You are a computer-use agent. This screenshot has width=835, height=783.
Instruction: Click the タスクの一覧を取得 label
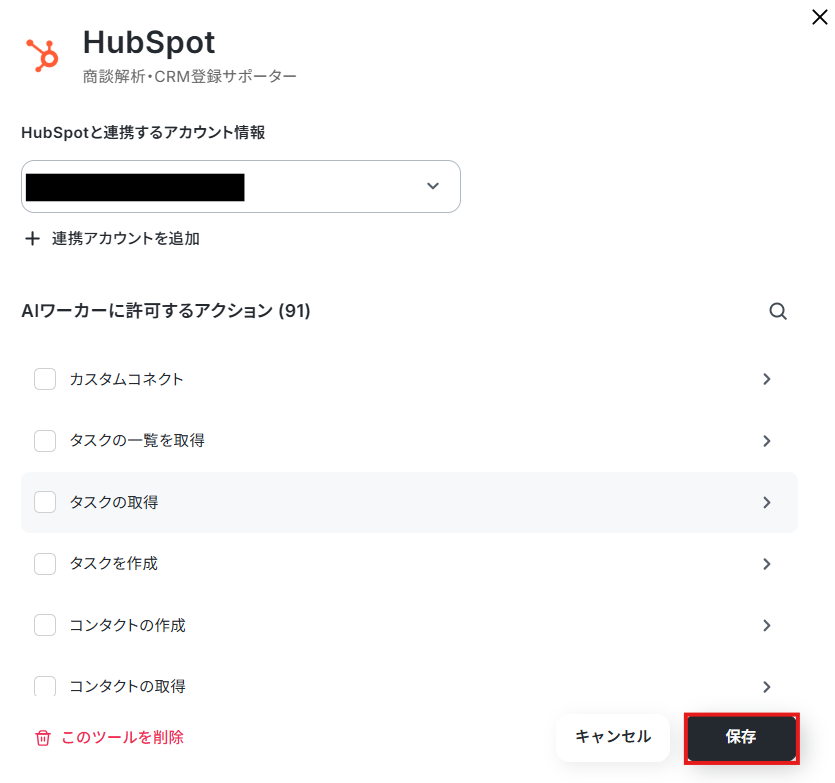coord(137,441)
